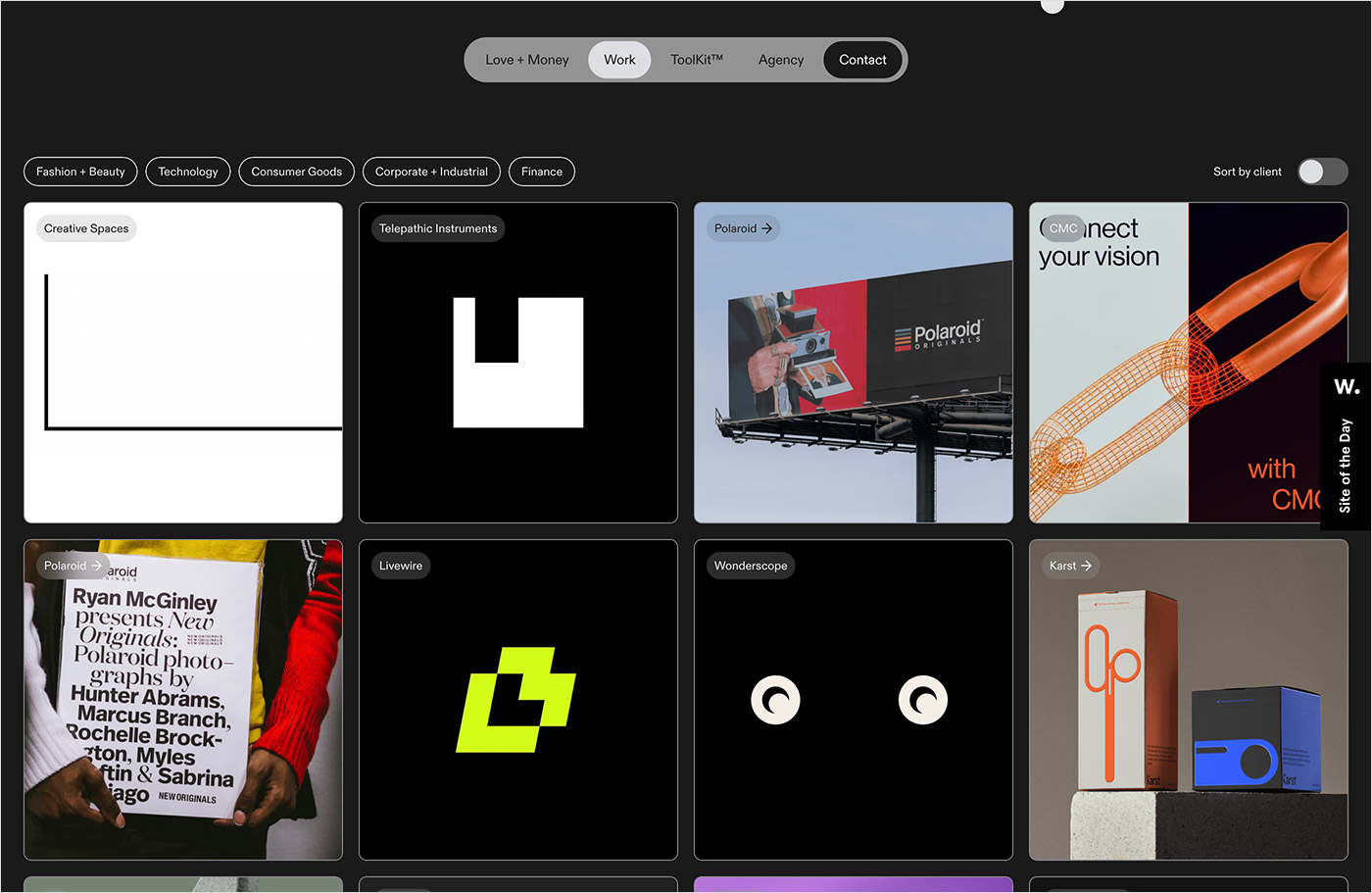The height and width of the screenshot is (893, 1372).
Task: Open the CMC chain-link project card
Action: tap(1189, 363)
